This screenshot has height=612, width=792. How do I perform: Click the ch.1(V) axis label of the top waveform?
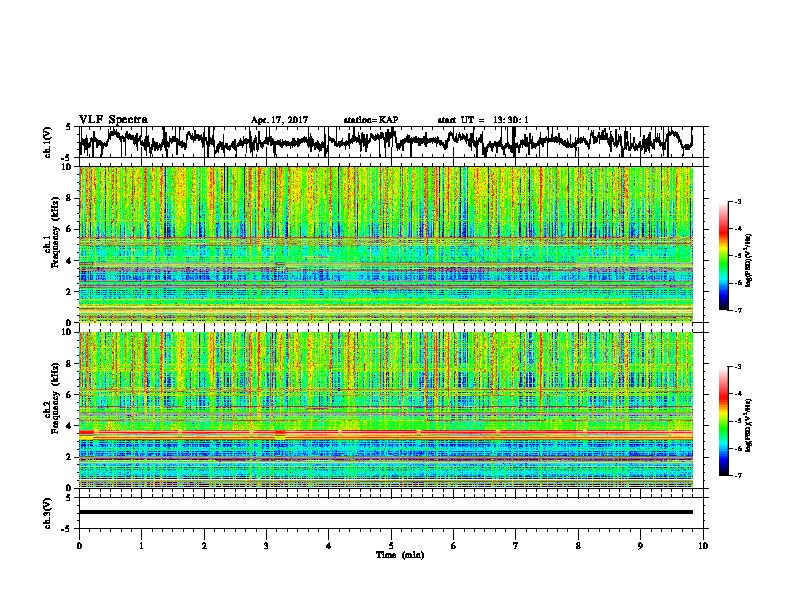tap(48, 142)
